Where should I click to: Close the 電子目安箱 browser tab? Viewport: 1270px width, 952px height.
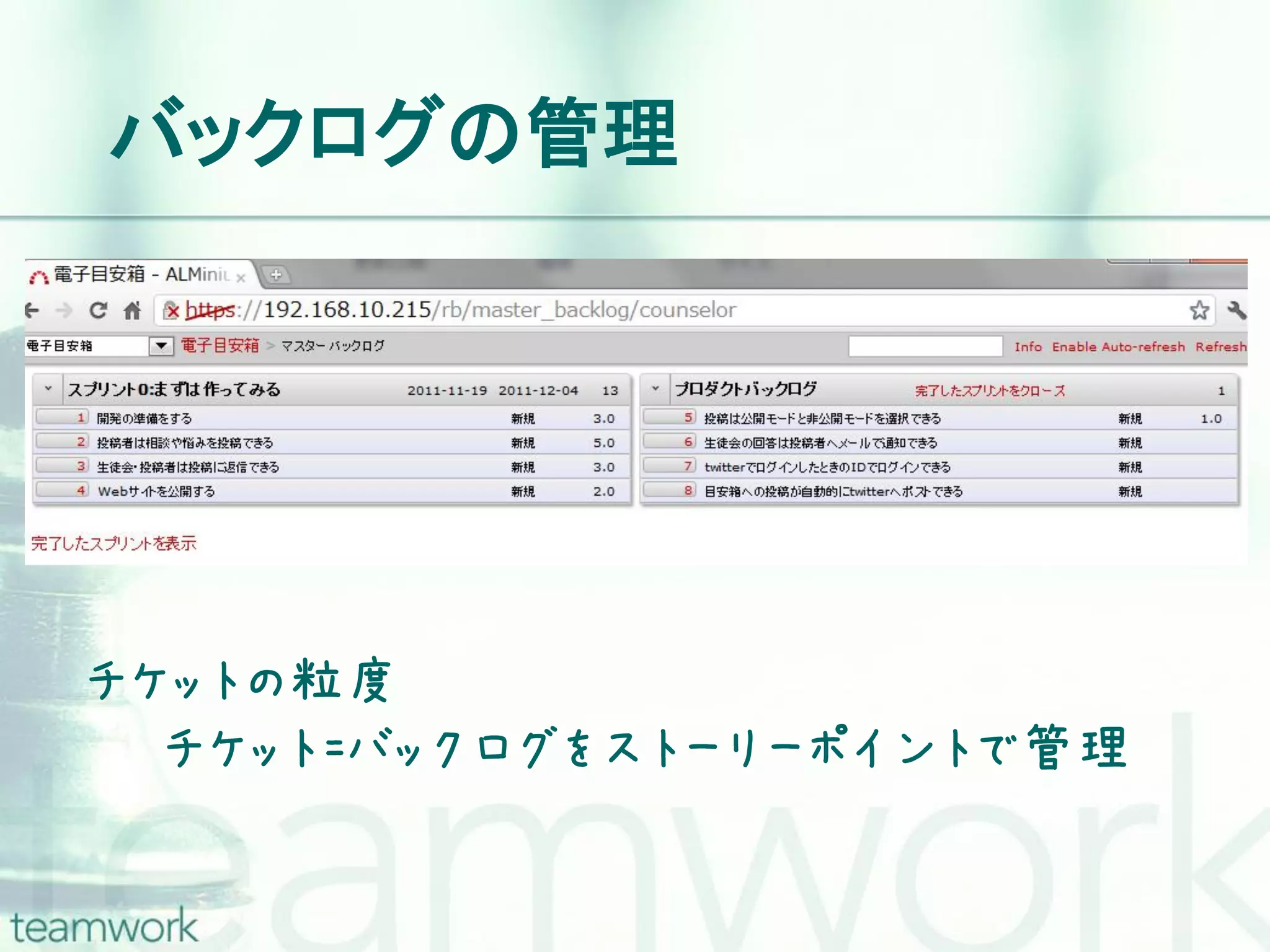(241, 278)
